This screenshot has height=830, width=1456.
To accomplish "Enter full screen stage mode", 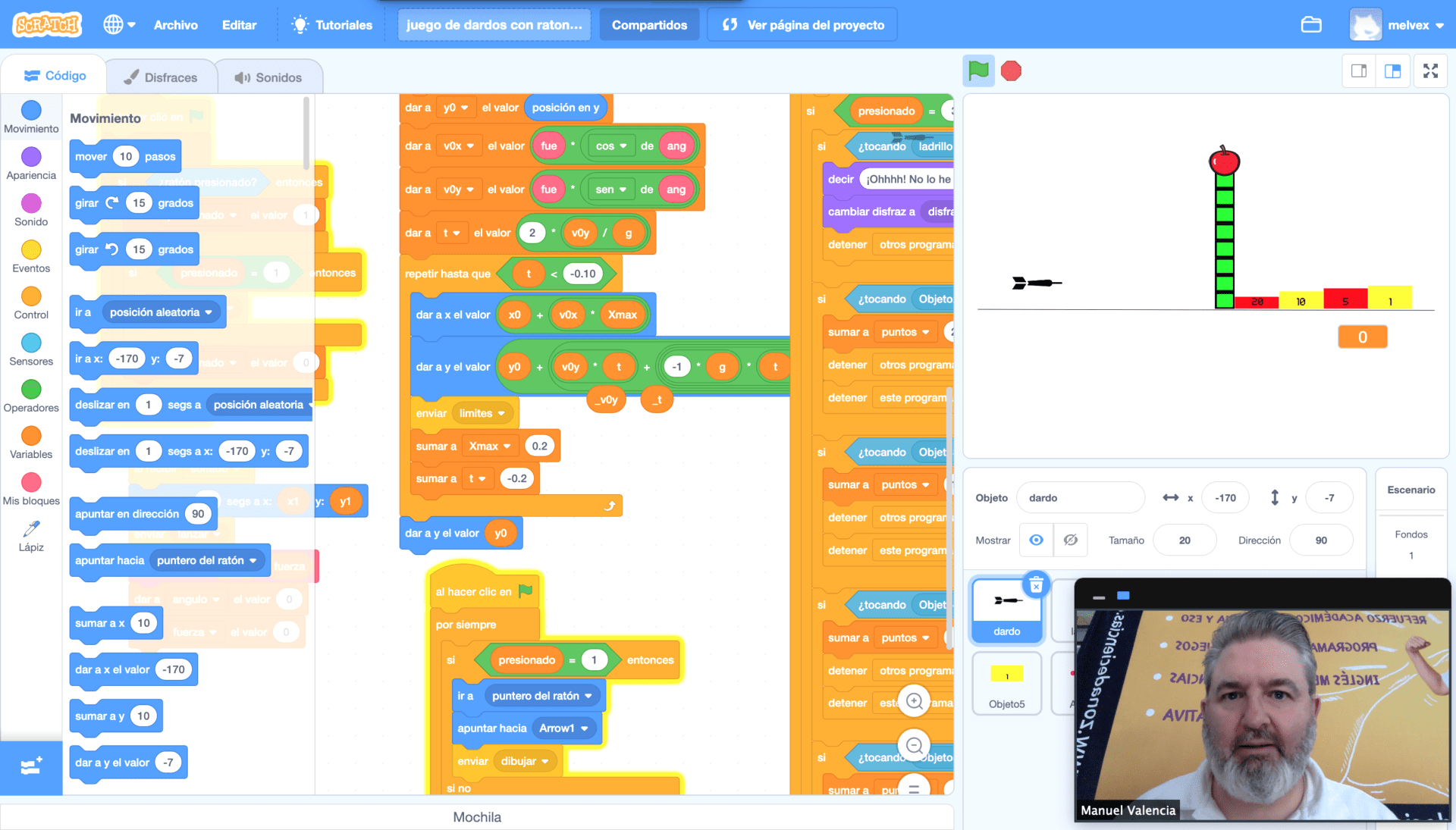I will pos(1430,71).
